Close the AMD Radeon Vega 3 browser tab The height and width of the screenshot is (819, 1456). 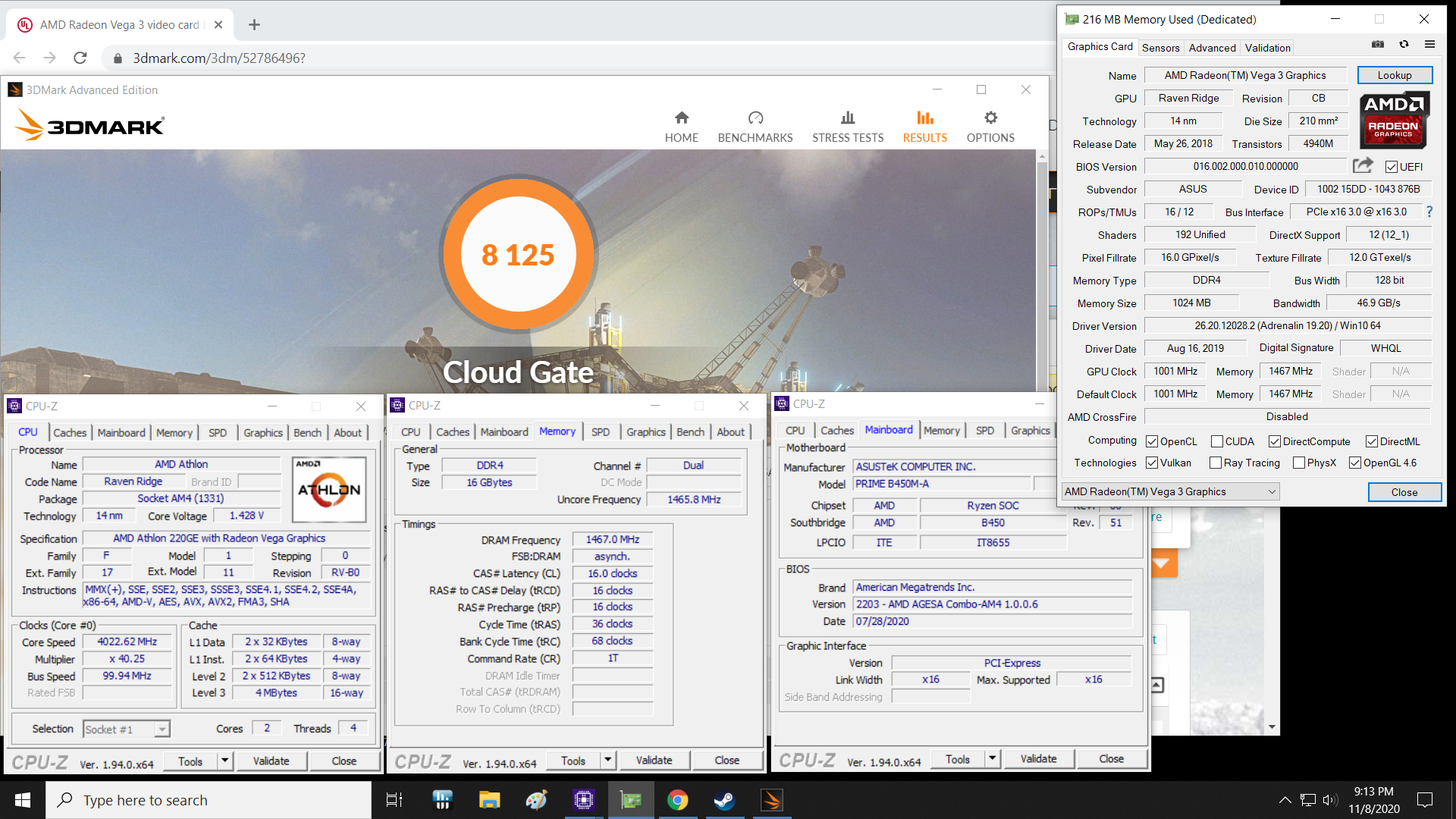pos(218,25)
